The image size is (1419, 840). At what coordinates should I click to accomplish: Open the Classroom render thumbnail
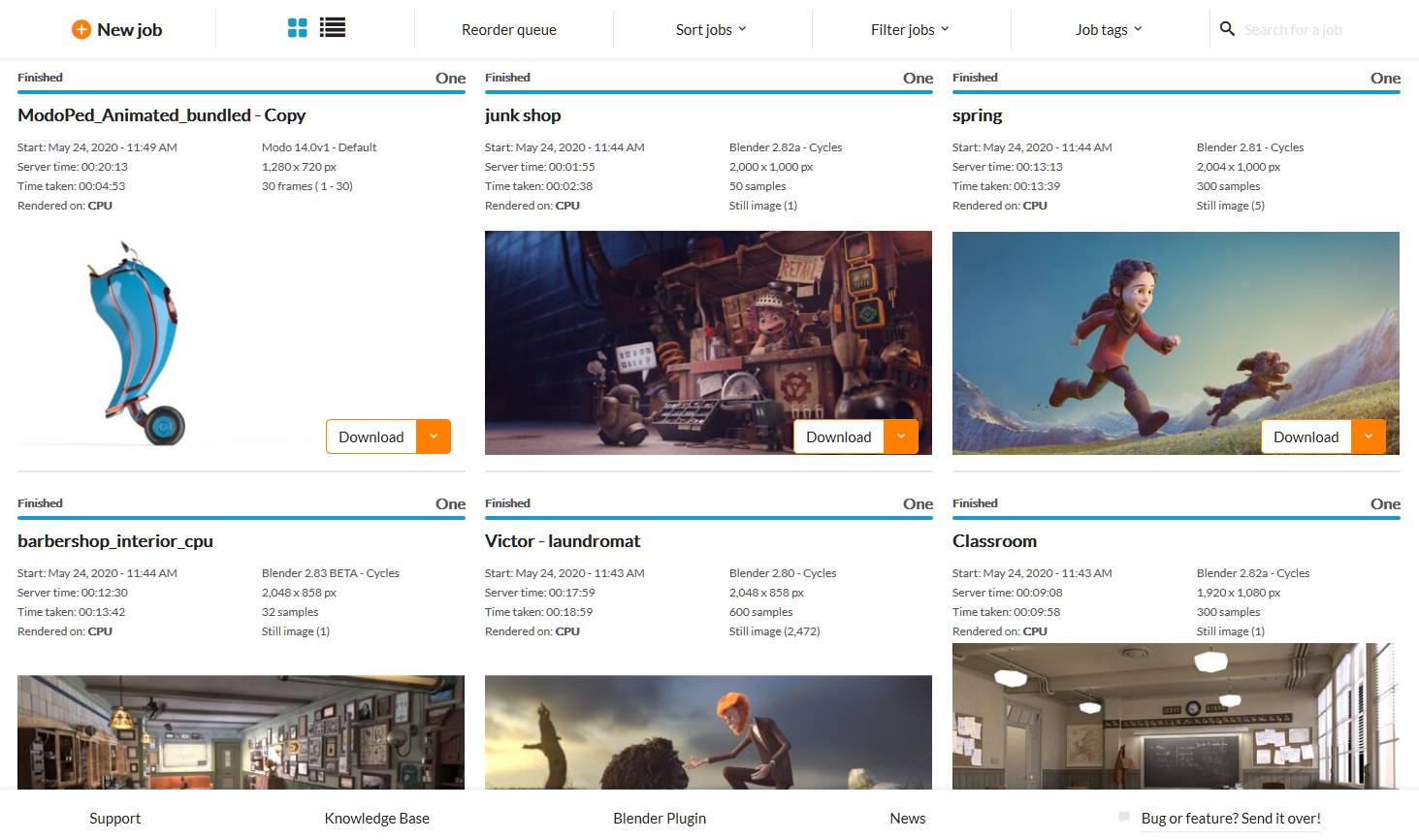pyautogui.click(x=1175, y=737)
